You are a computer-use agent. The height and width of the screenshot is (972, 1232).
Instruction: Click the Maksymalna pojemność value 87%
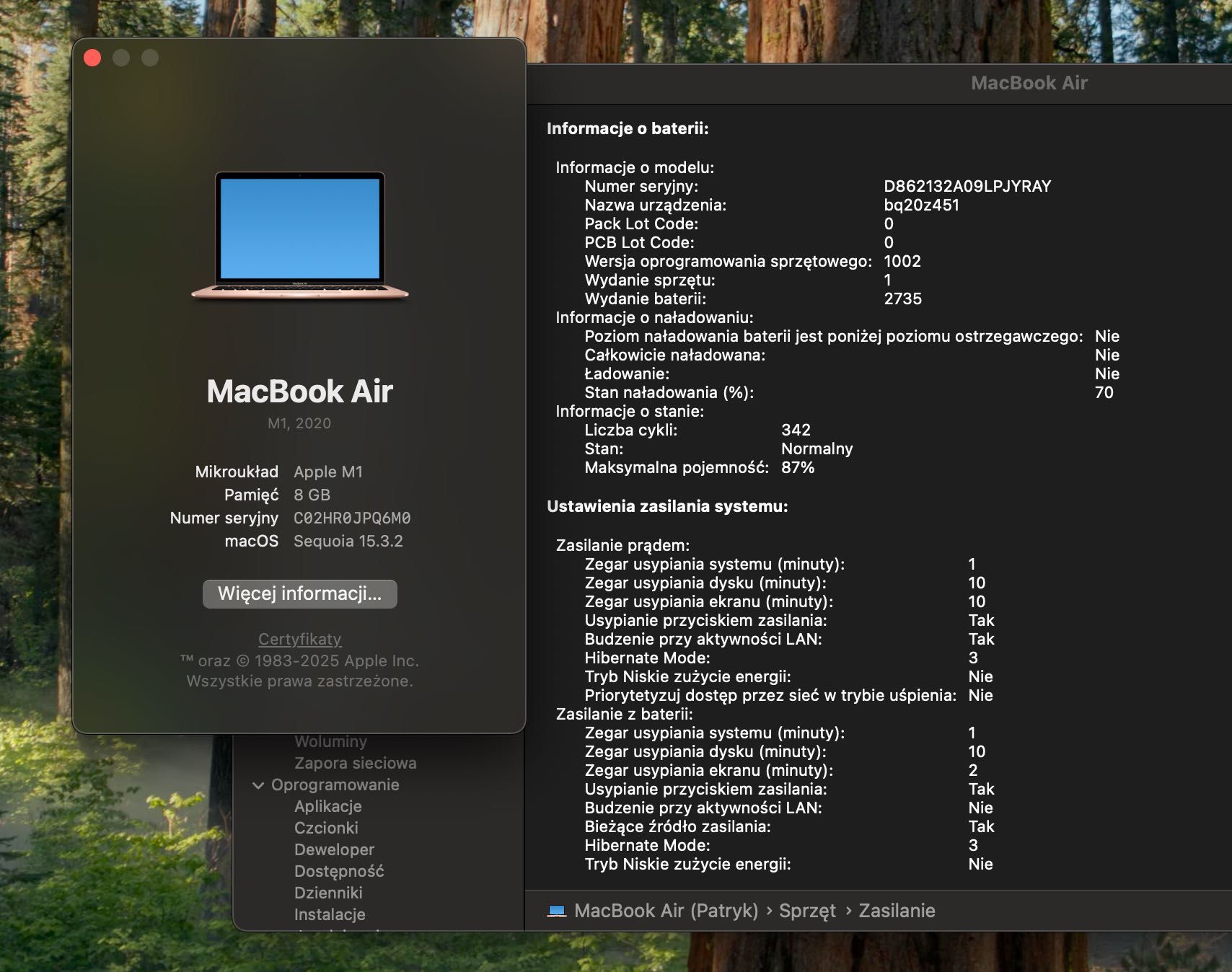coord(798,467)
